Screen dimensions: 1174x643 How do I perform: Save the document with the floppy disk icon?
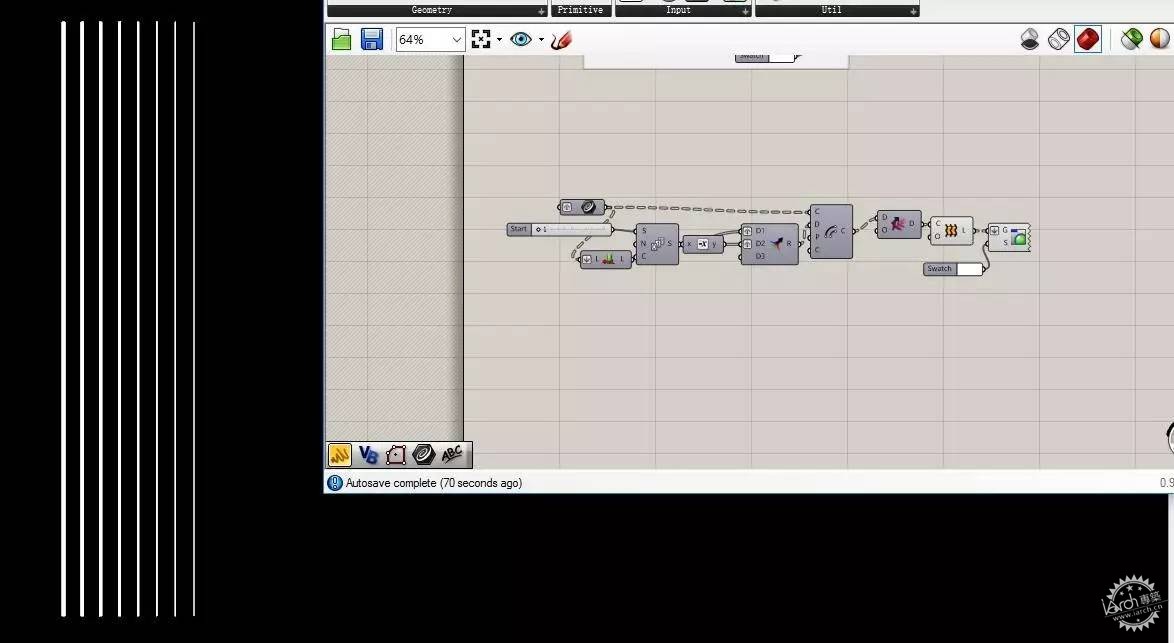tap(371, 40)
